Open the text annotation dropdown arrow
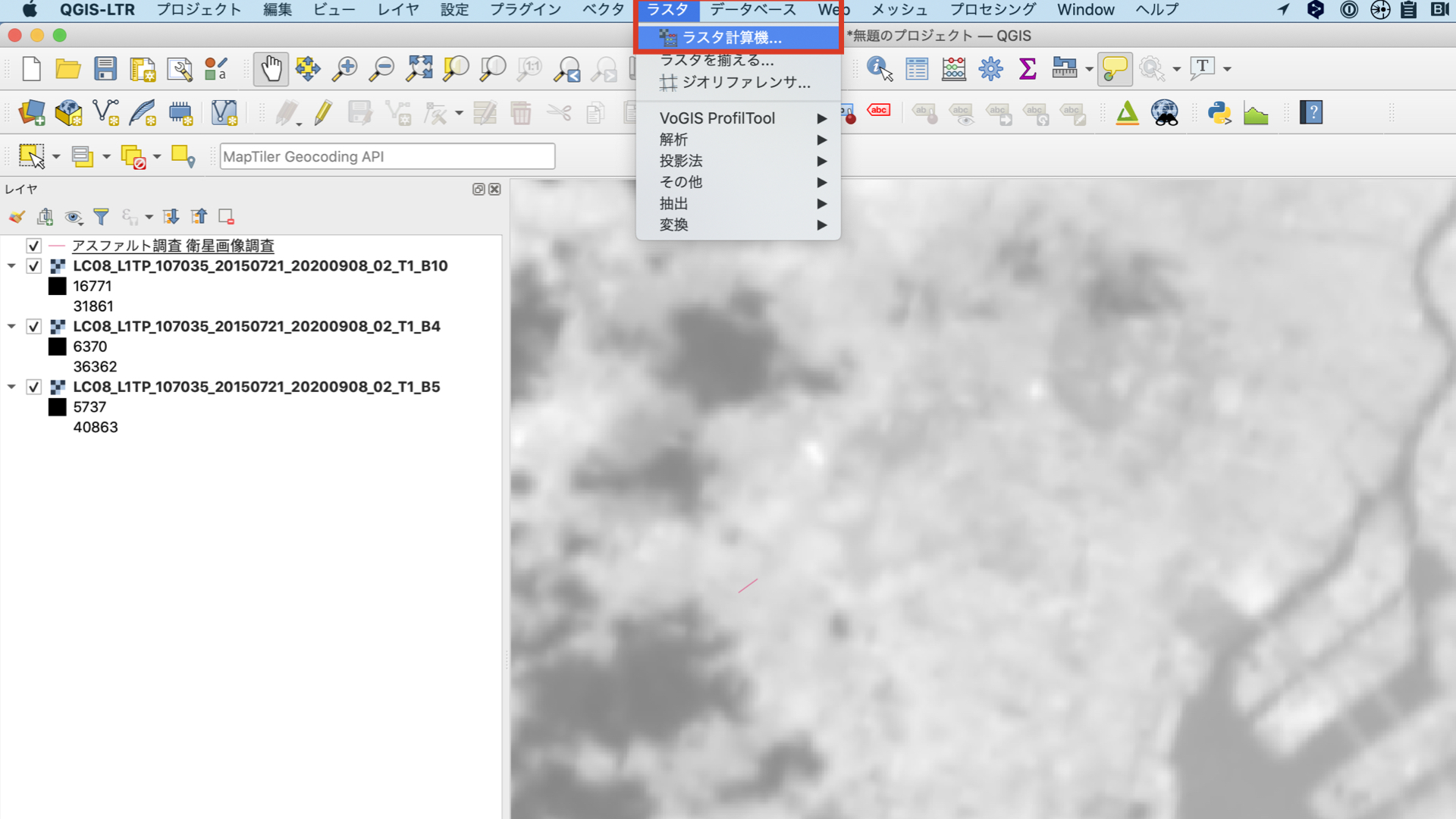1456x819 pixels. tap(1227, 69)
